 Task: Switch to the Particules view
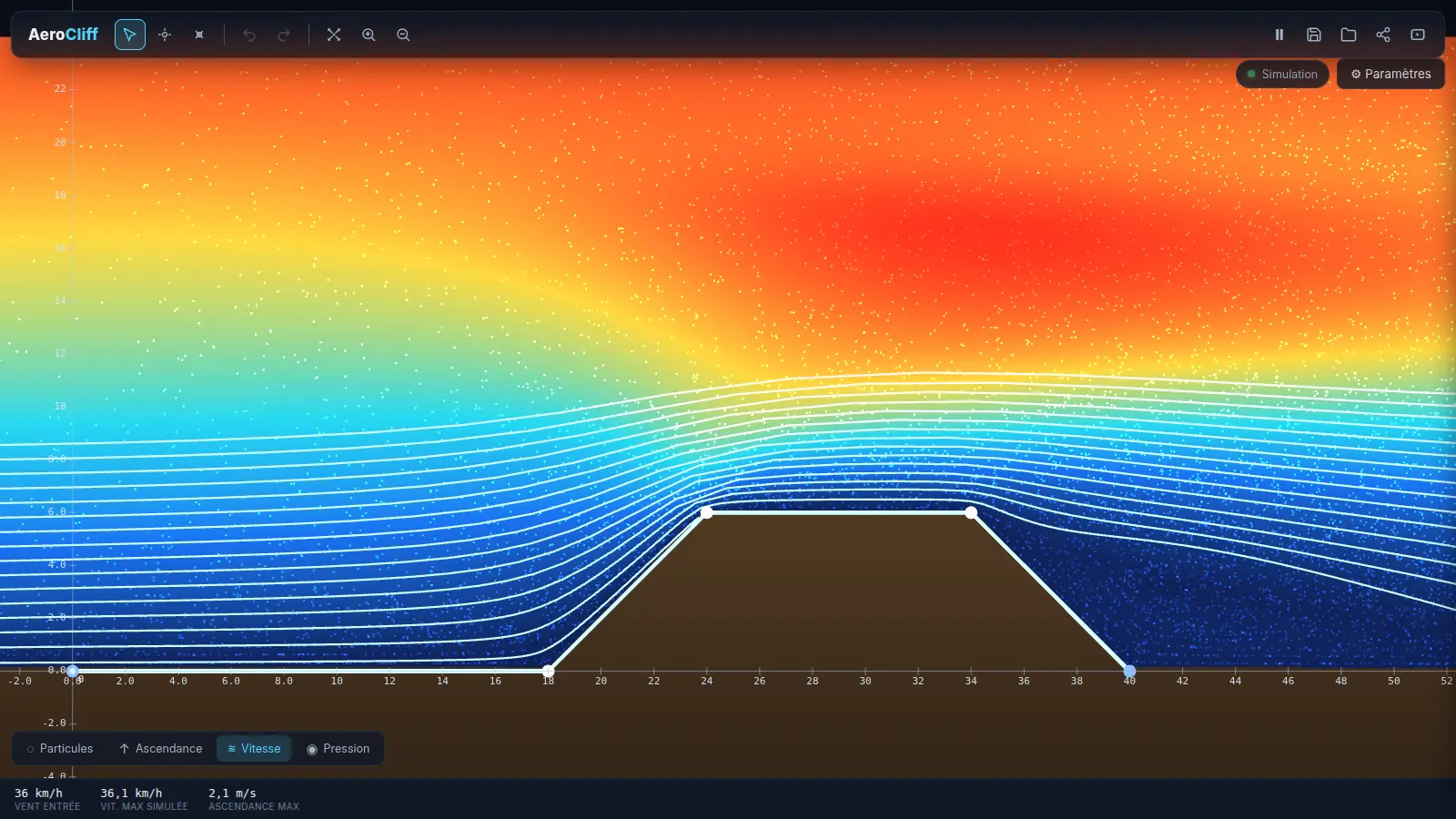60,749
